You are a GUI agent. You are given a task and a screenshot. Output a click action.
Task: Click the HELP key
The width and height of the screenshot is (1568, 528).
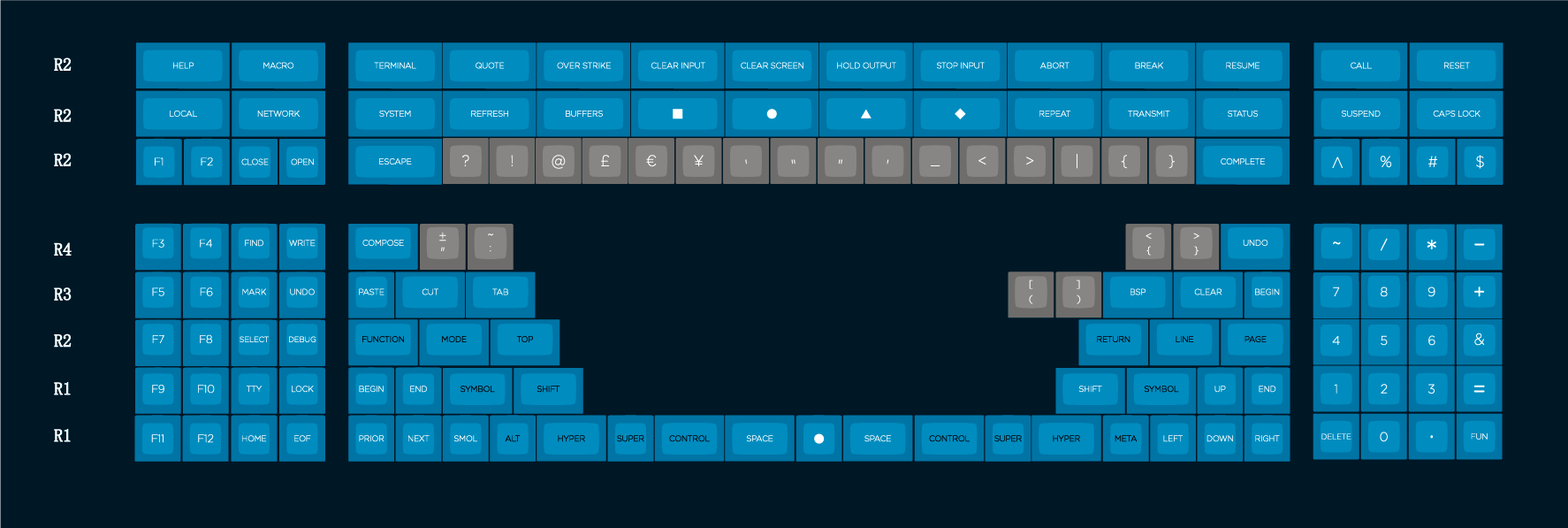tap(183, 65)
